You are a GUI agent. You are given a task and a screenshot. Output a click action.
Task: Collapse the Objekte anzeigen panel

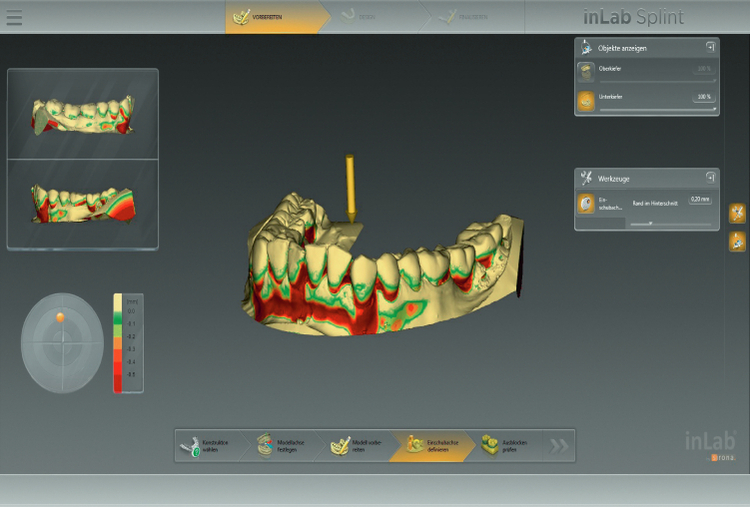pos(710,47)
